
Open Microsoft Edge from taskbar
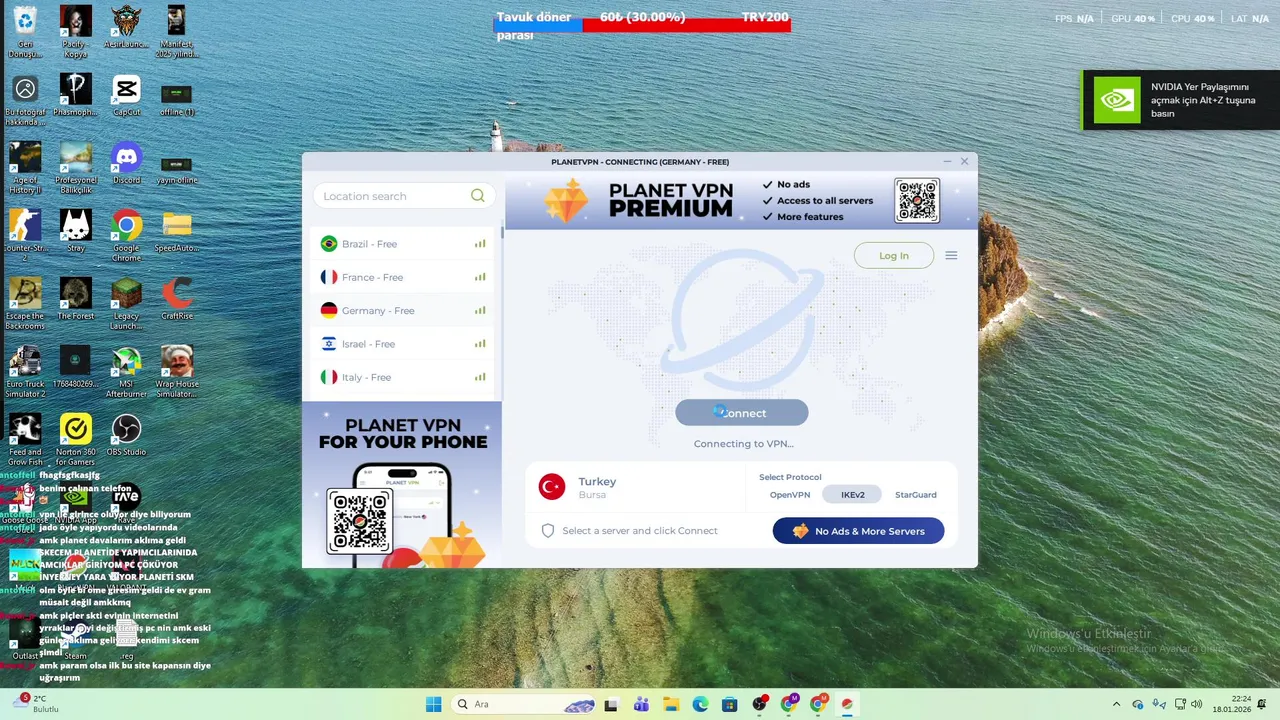tap(700, 704)
